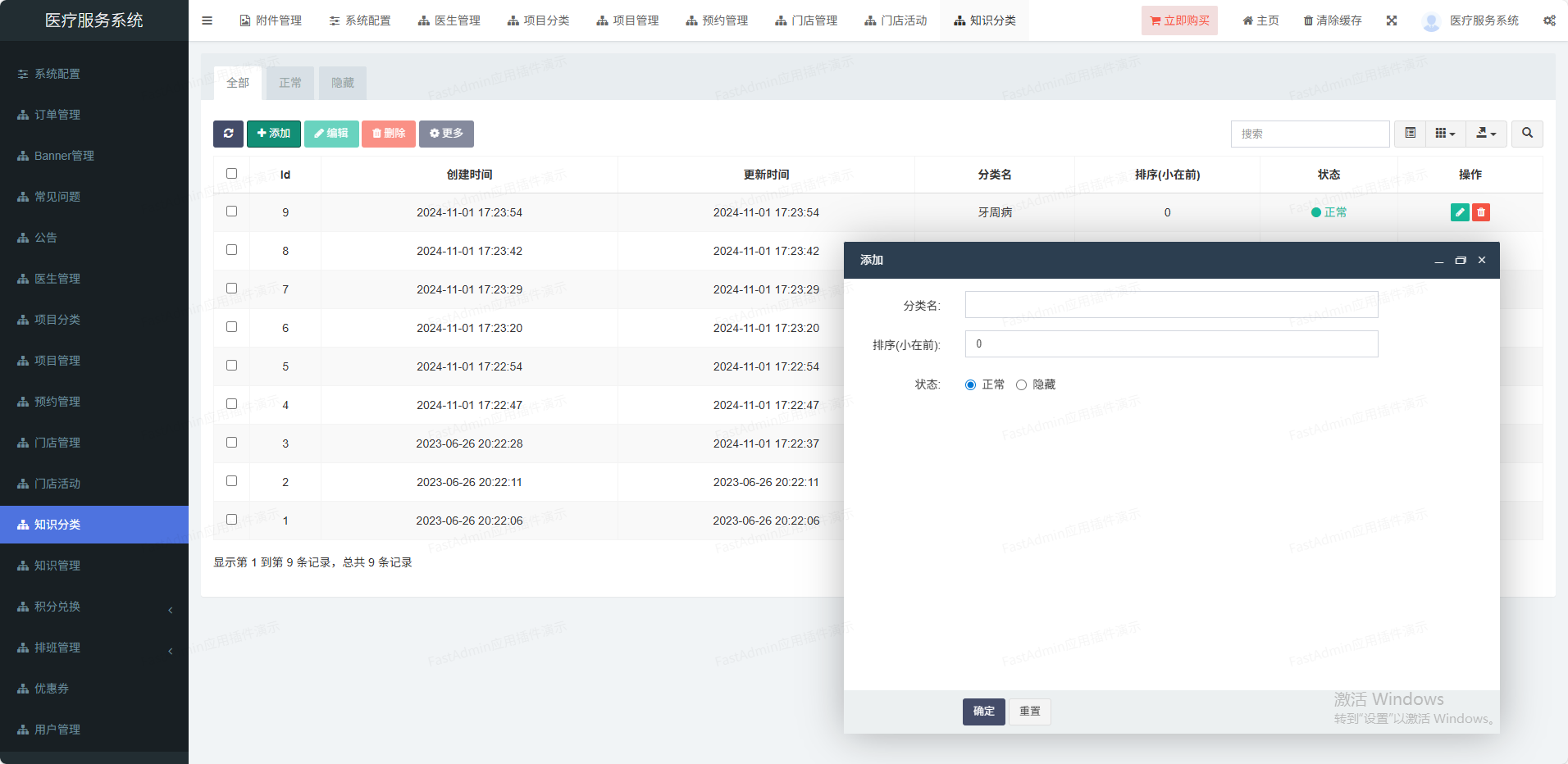Click into the 分类名 input field

[x=1171, y=305]
